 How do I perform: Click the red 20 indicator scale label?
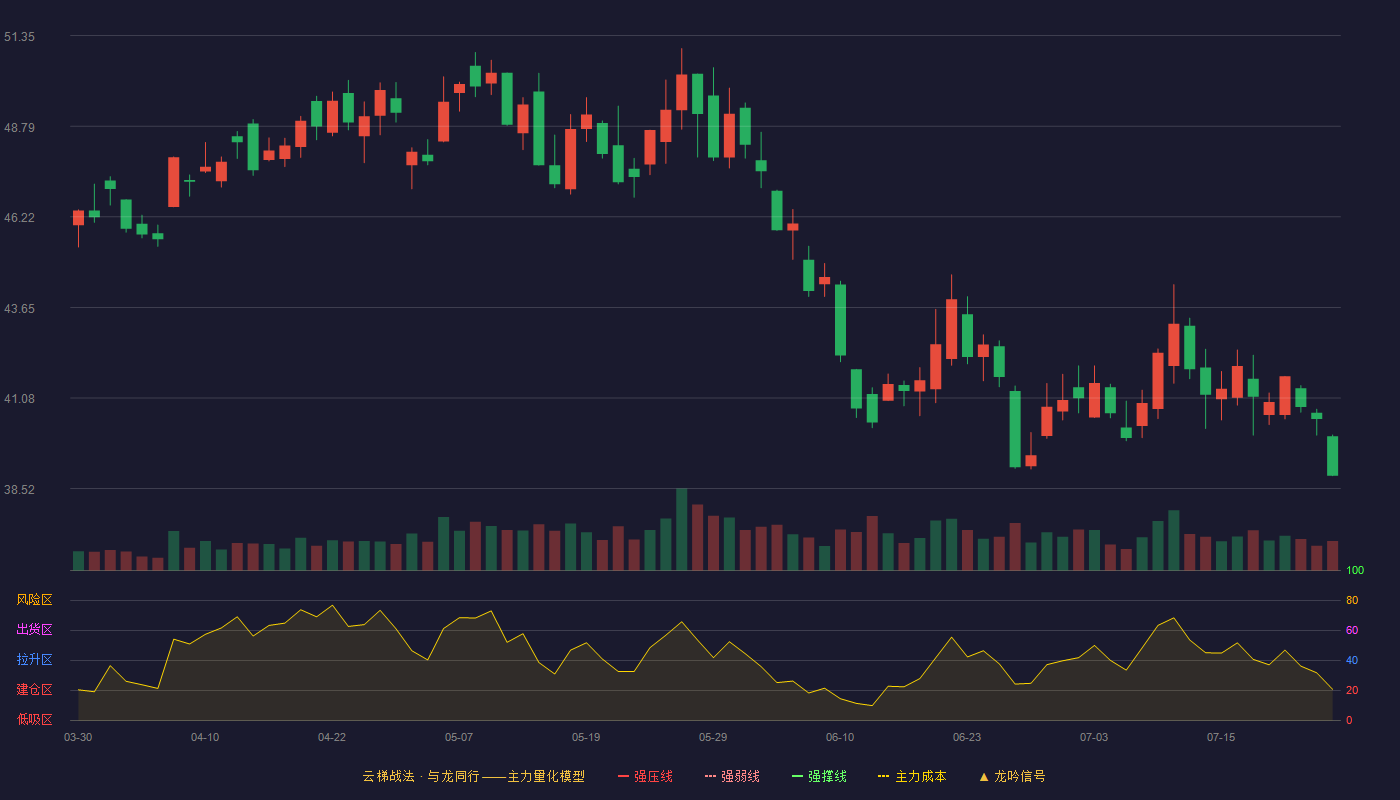1352,690
